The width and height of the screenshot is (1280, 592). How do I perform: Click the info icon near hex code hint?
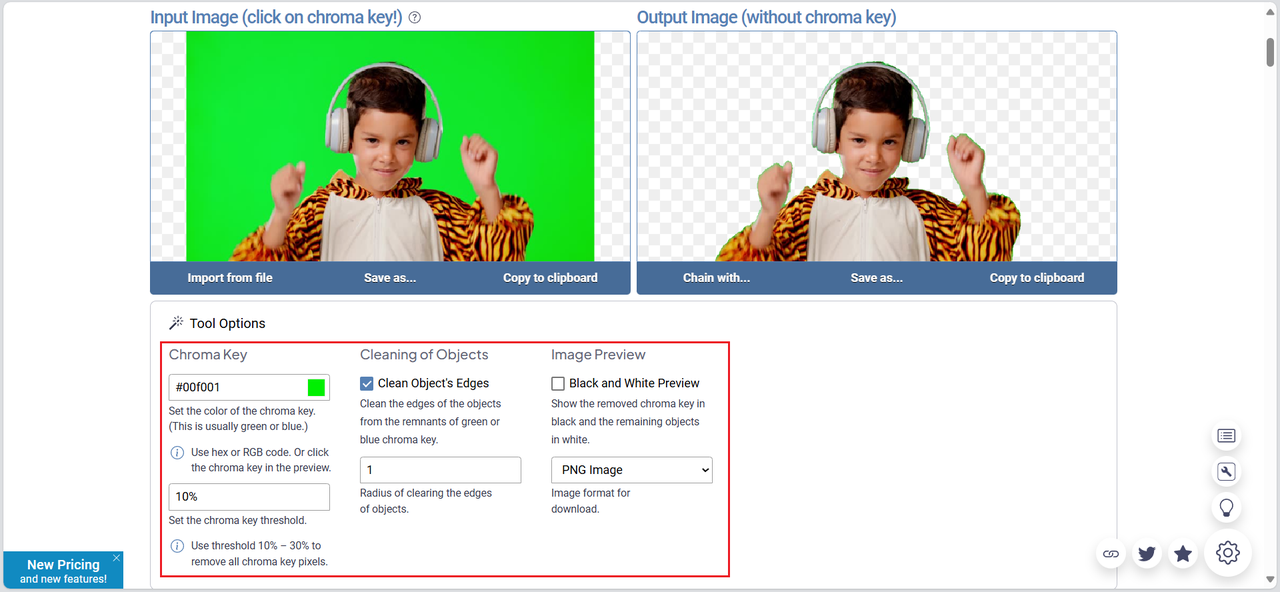[x=177, y=453]
